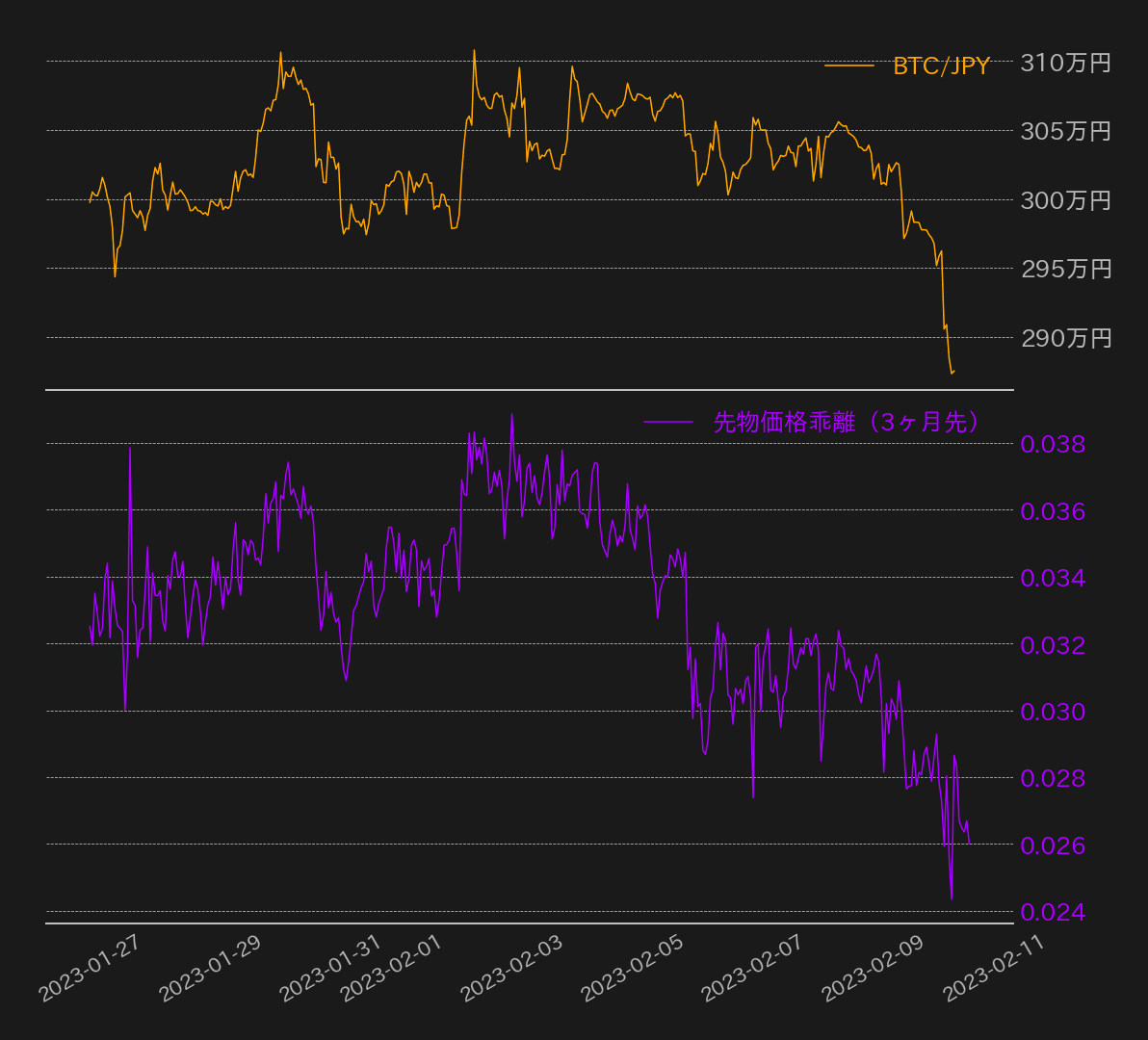Screen dimensions: 1148x1040
Task: Pick the 2023-02-11 date label
Action: tap(994, 969)
